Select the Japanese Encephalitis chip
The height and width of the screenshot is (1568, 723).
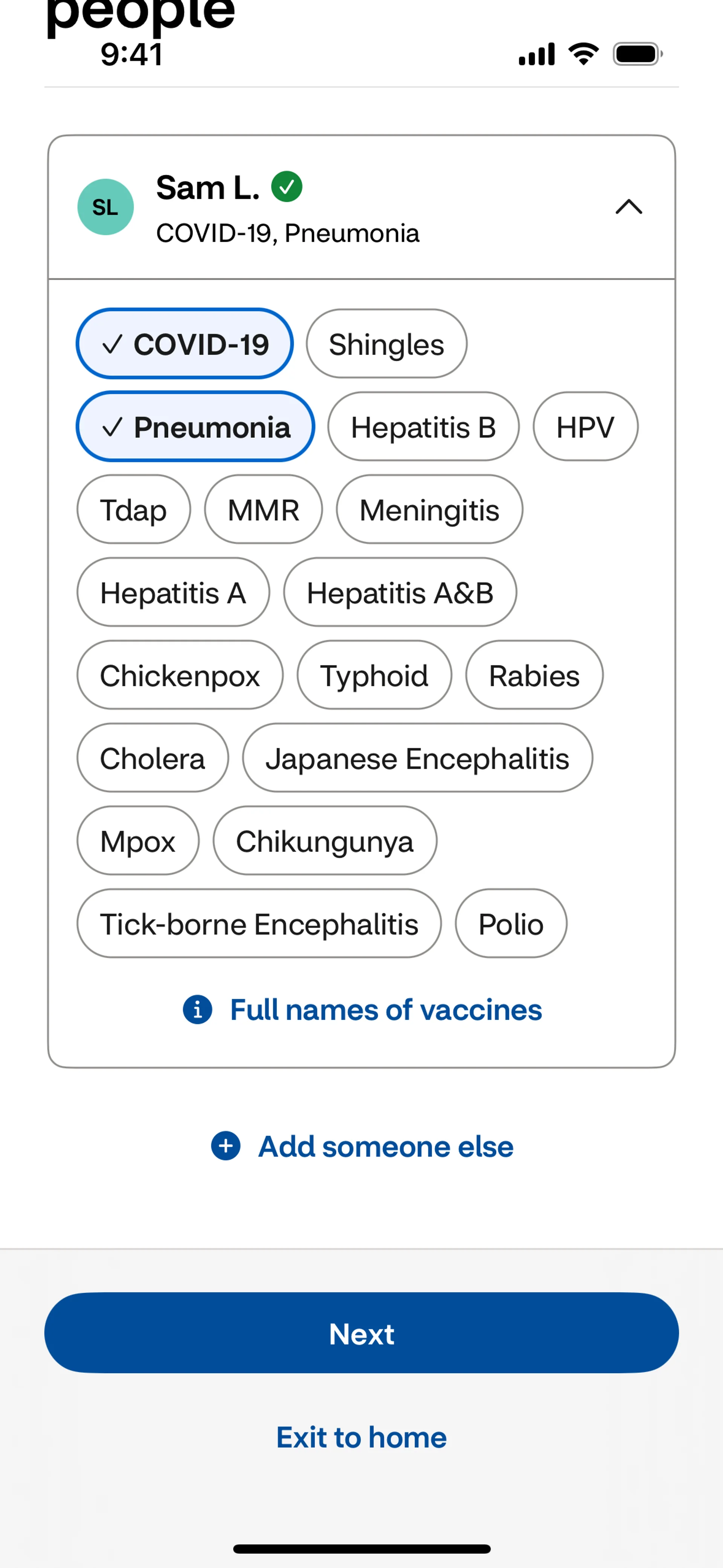click(417, 758)
